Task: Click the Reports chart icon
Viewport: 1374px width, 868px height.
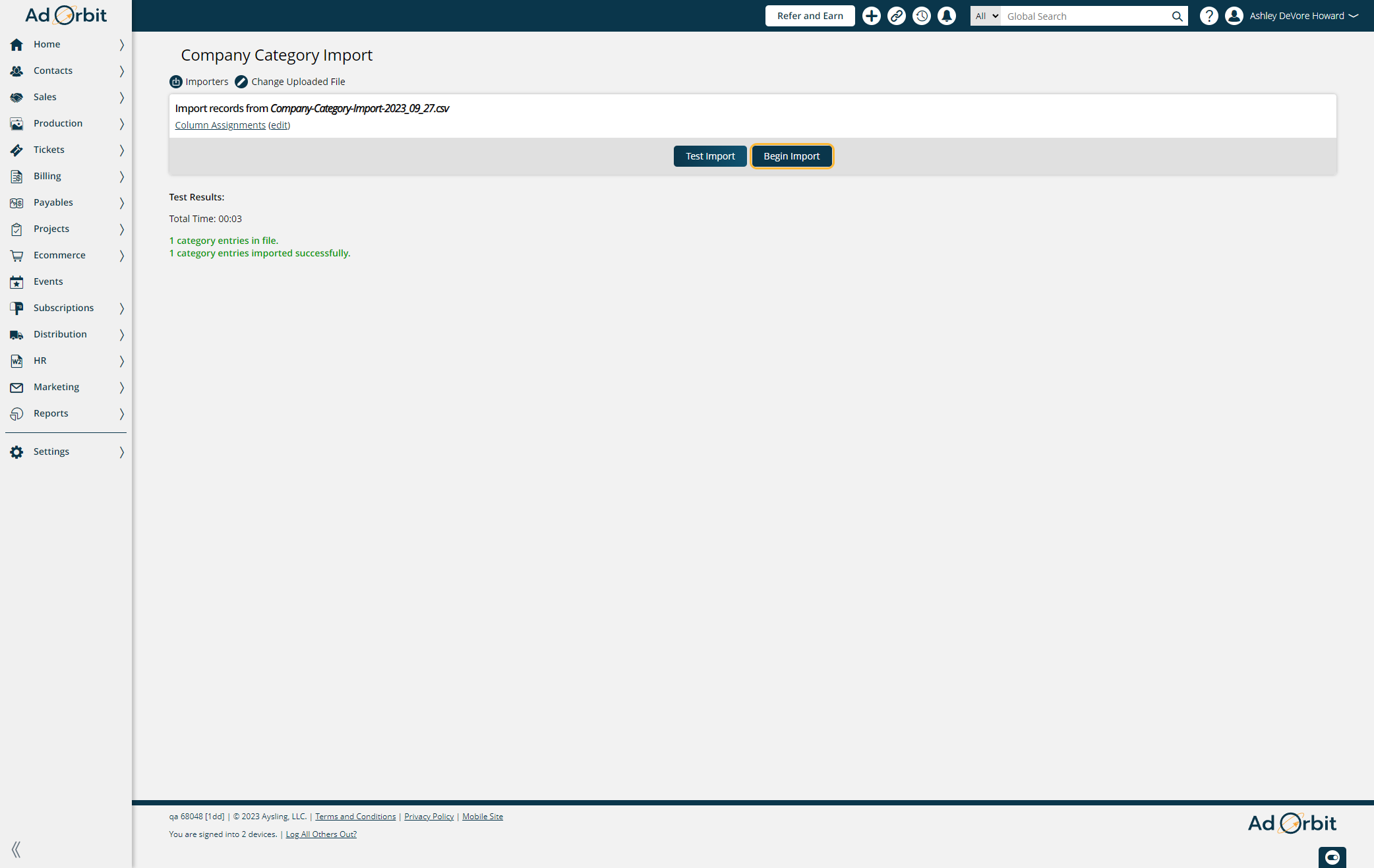Action: tap(16, 414)
